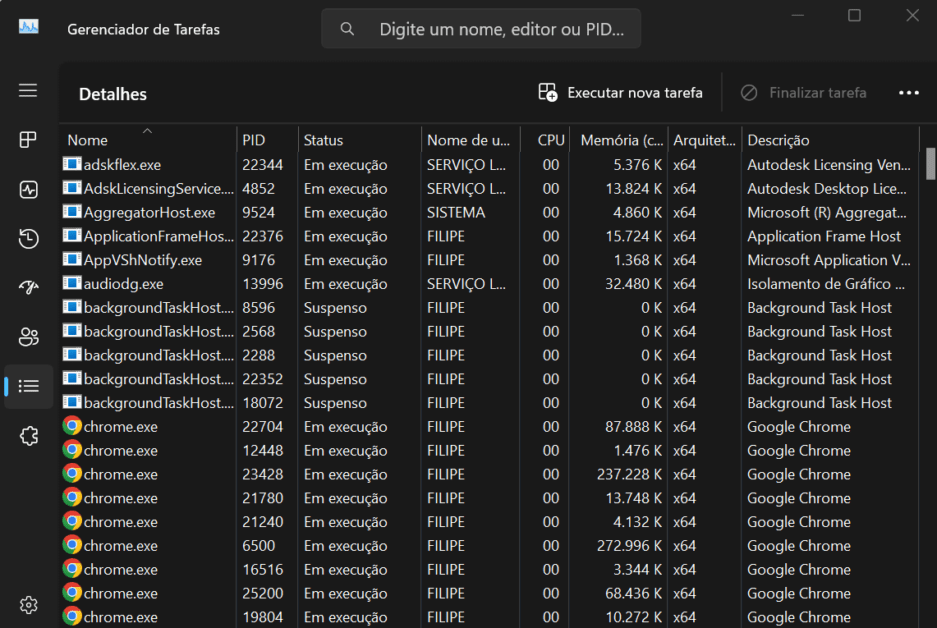Focus the search box for name or PID
The image size is (937, 628).
(x=481, y=29)
